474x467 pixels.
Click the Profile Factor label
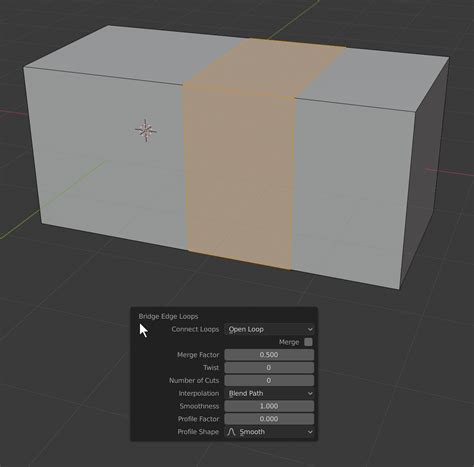click(198, 419)
